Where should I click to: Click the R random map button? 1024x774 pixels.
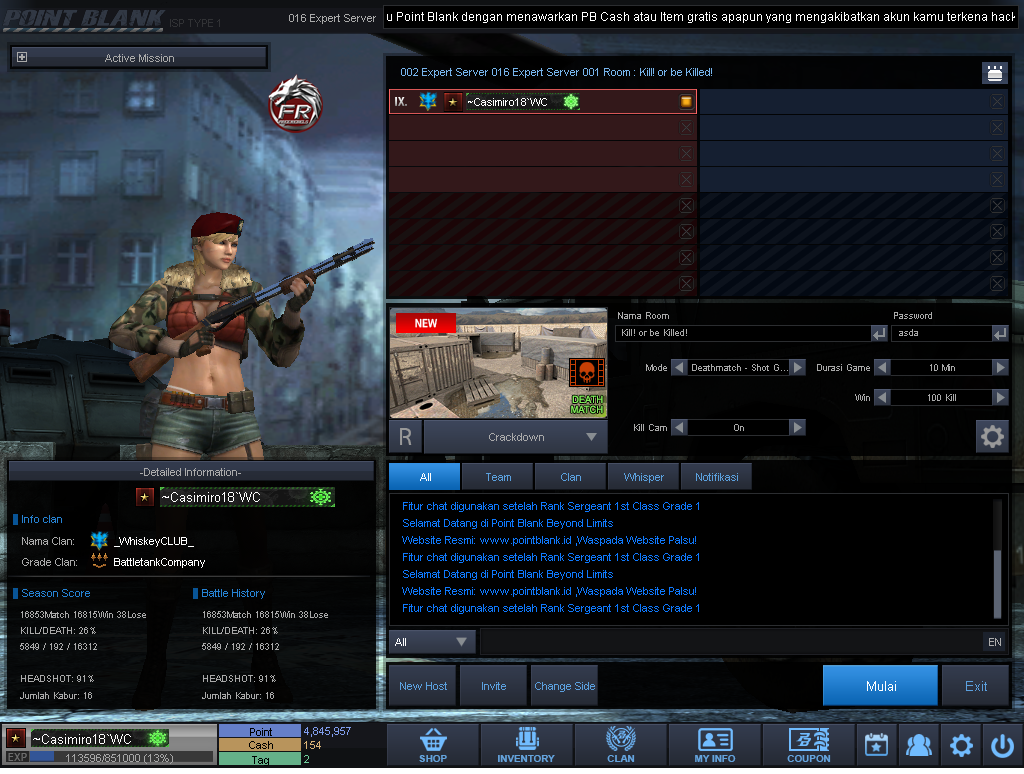406,437
